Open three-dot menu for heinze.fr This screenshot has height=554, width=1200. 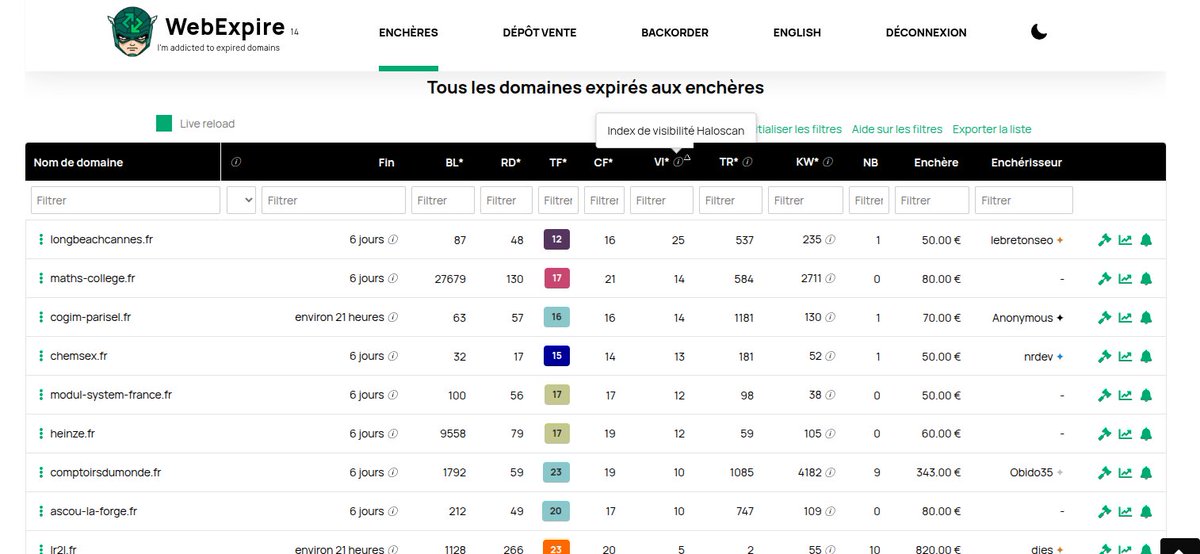pyautogui.click(x=41, y=434)
